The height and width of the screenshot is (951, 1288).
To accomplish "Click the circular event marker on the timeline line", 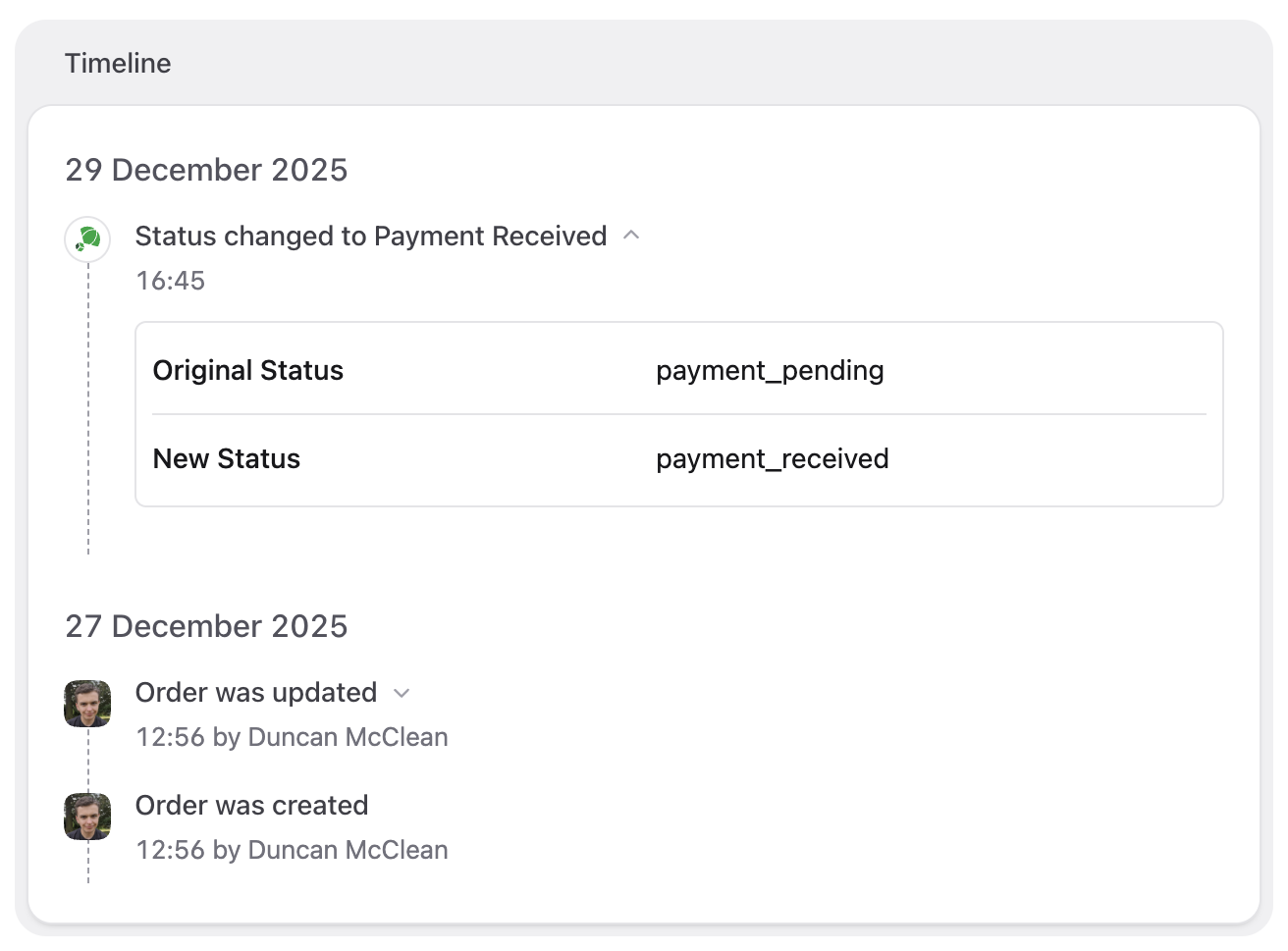I will click(x=87, y=238).
